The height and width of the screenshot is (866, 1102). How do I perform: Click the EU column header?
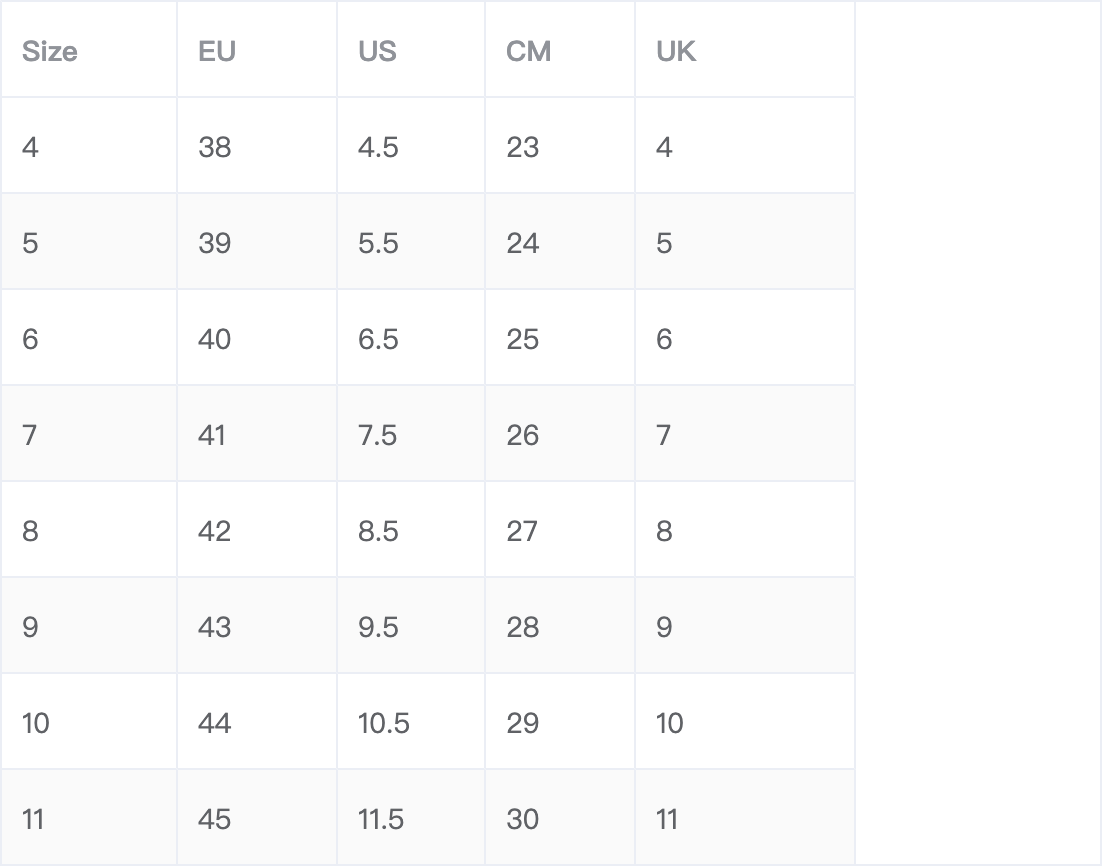pos(257,49)
